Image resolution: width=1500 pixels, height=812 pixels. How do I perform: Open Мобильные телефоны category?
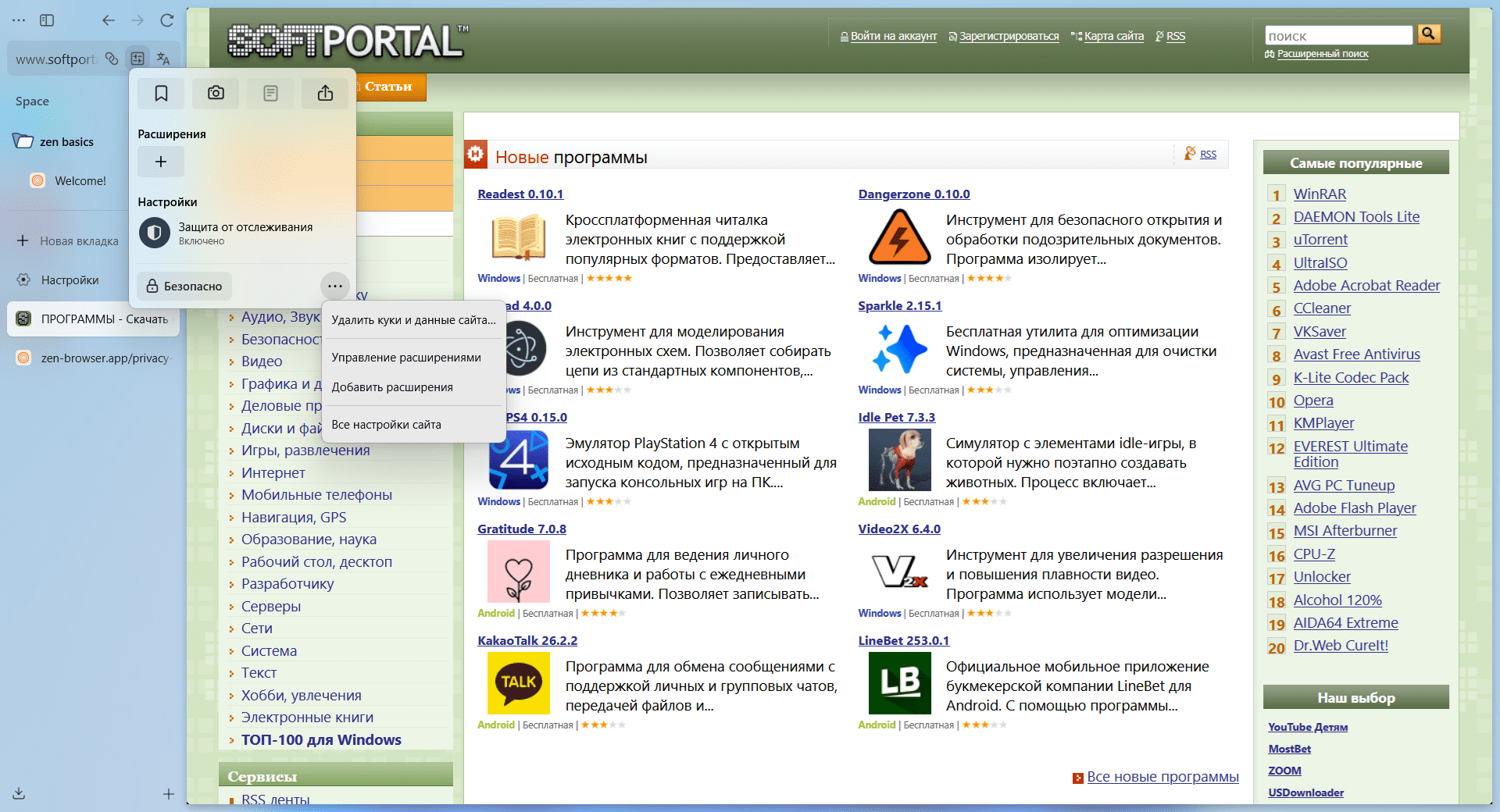click(x=316, y=495)
